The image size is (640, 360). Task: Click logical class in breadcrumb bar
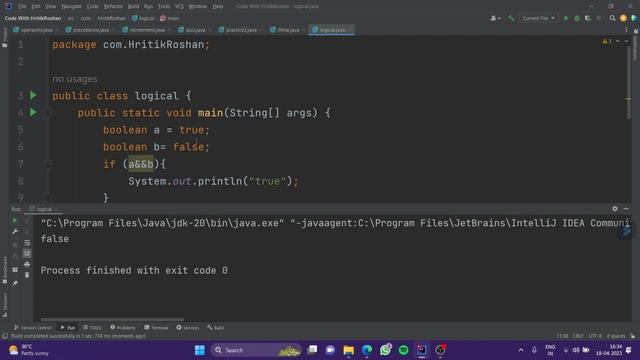(143, 18)
